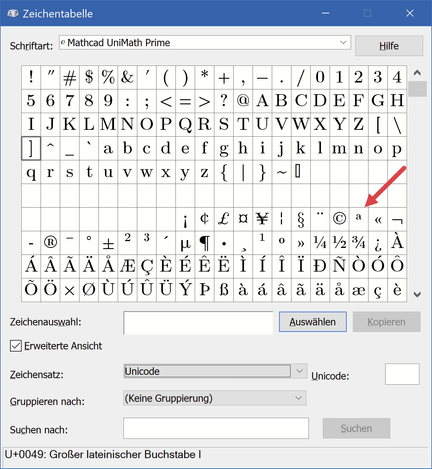Click the Hilfe button

point(389,46)
